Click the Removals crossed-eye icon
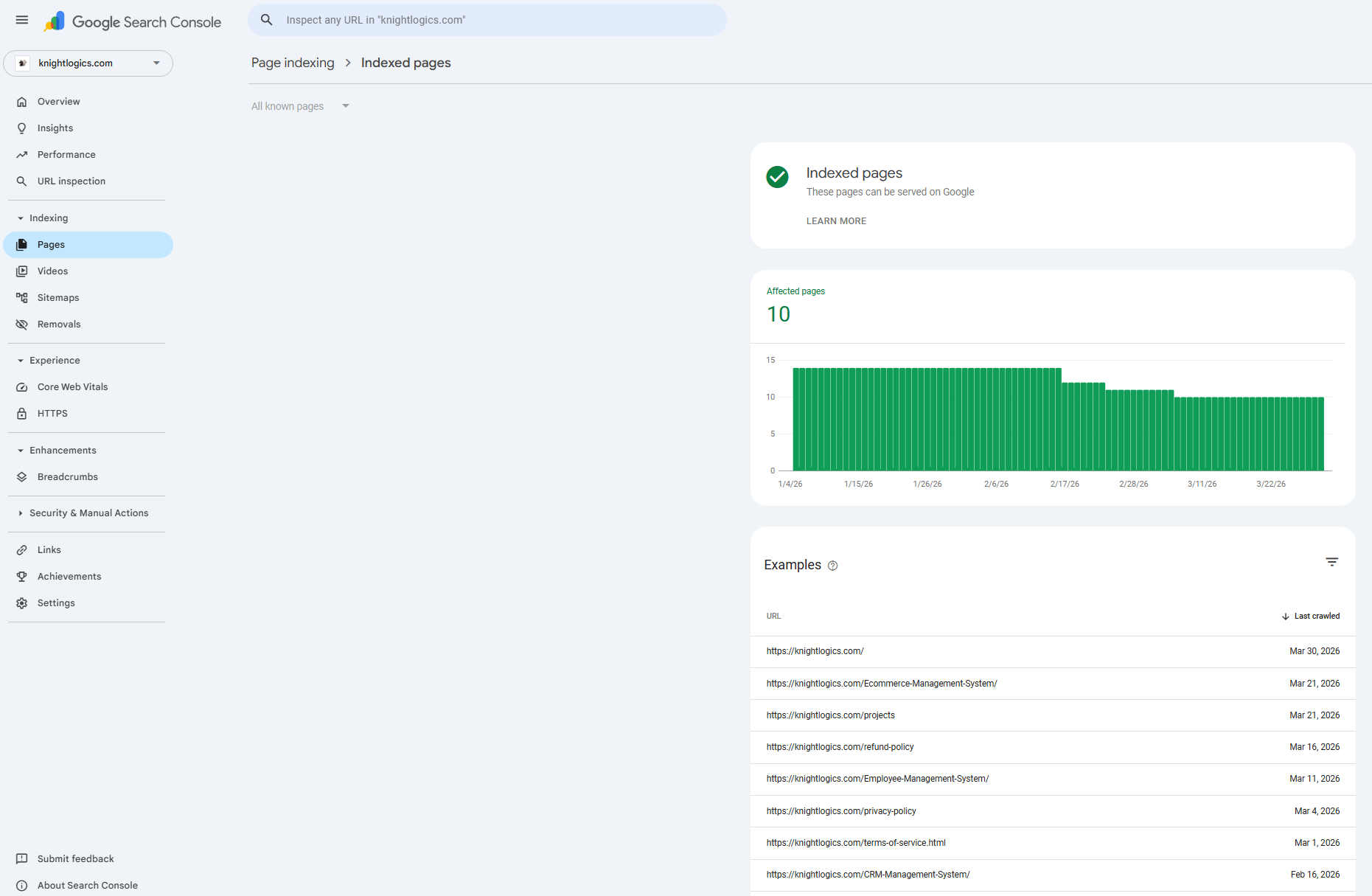1372x896 pixels. coord(22,324)
